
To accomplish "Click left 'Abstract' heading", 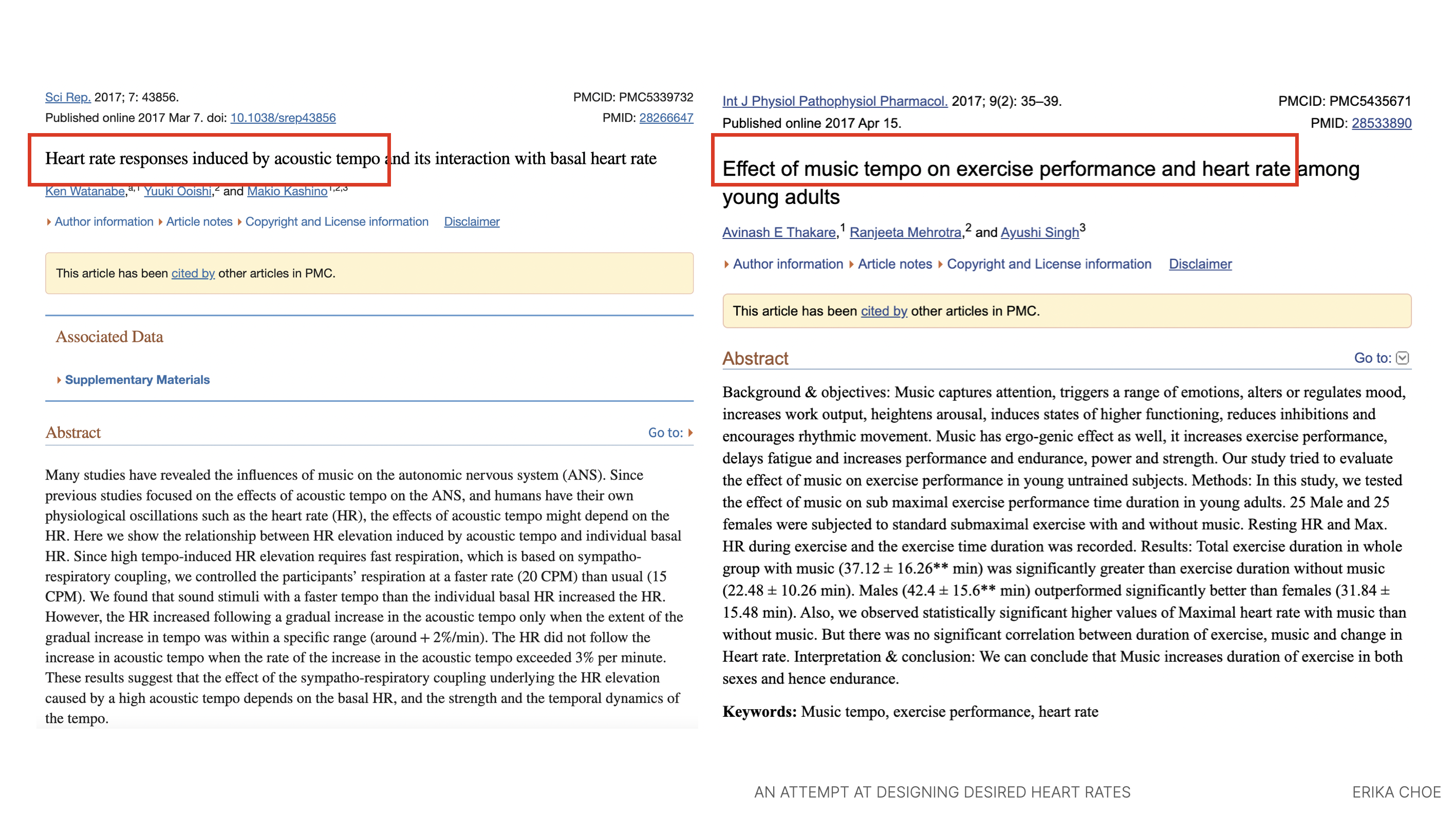I will click(x=73, y=433).
